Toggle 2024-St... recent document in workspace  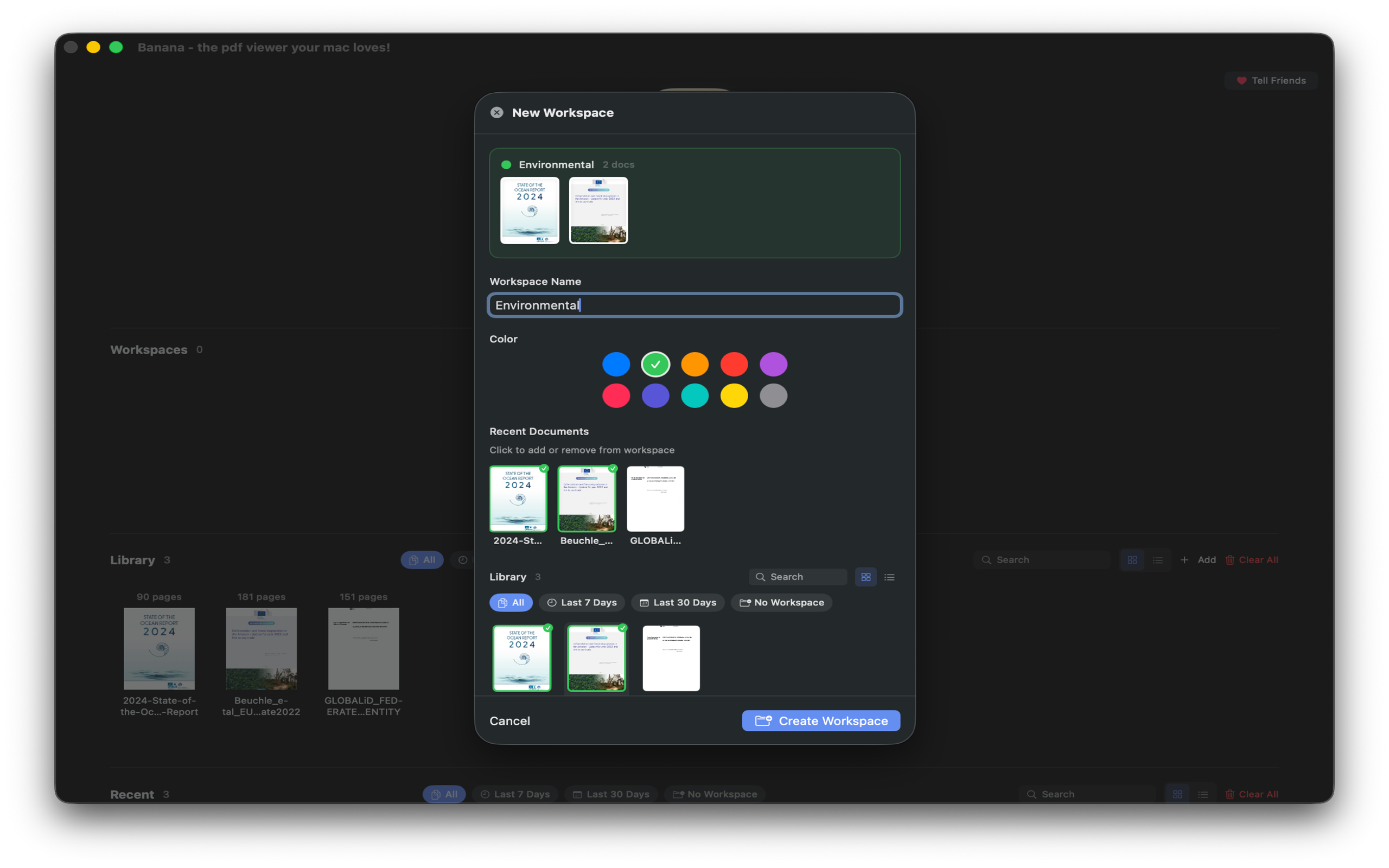[518, 499]
